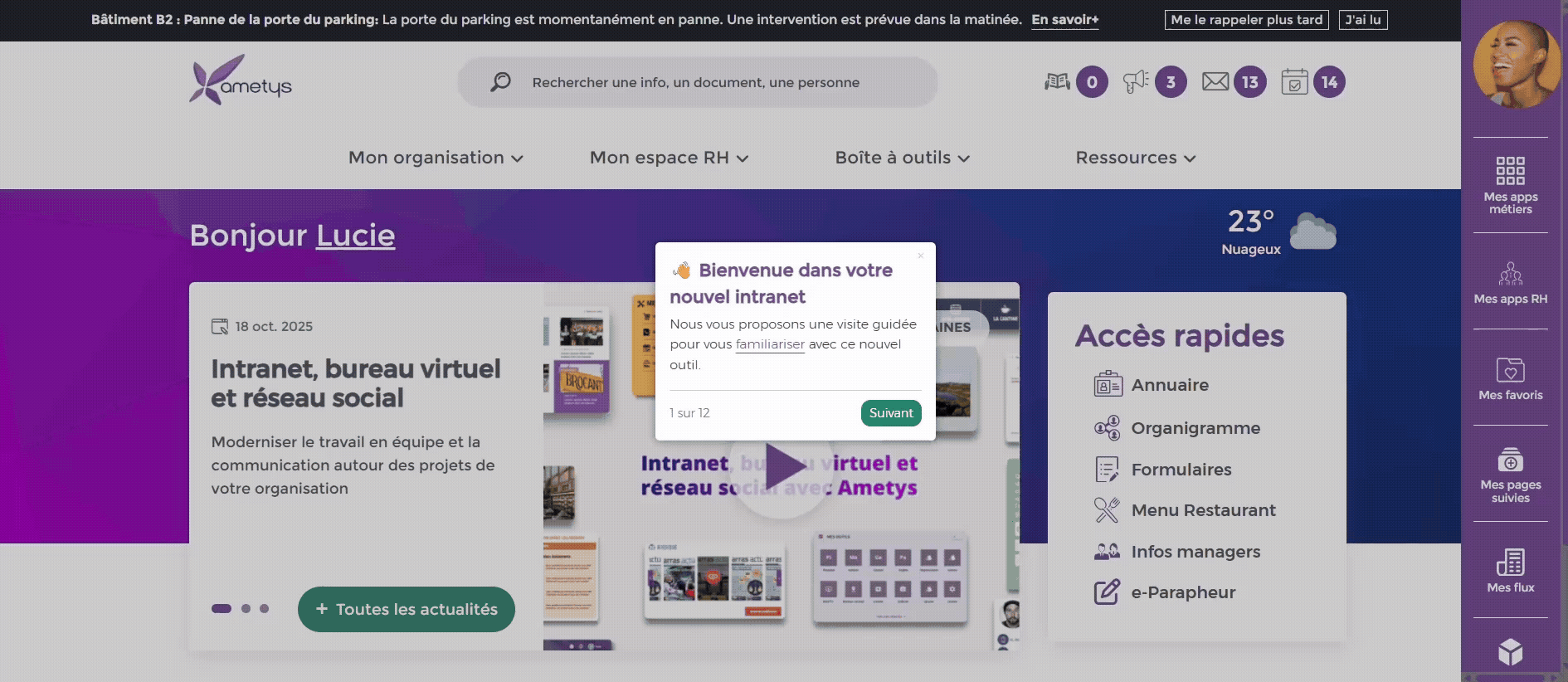Click the Toutes les actualités button
1568x682 pixels.
coord(407,610)
